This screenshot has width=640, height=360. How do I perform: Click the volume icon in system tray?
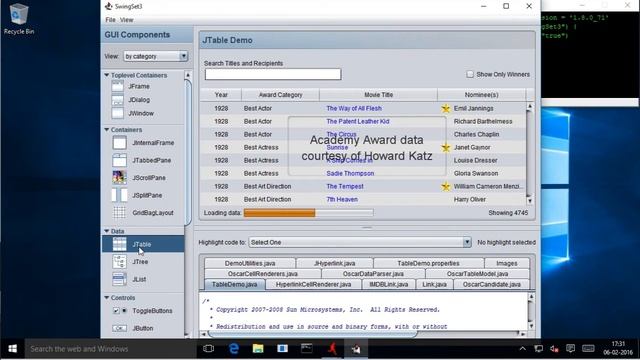point(554,349)
